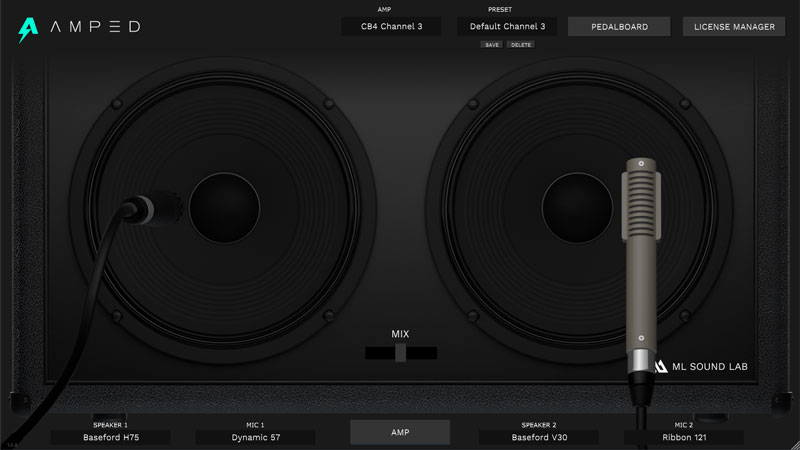Open the License Manager
This screenshot has width=800, height=450.
[734, 27]
